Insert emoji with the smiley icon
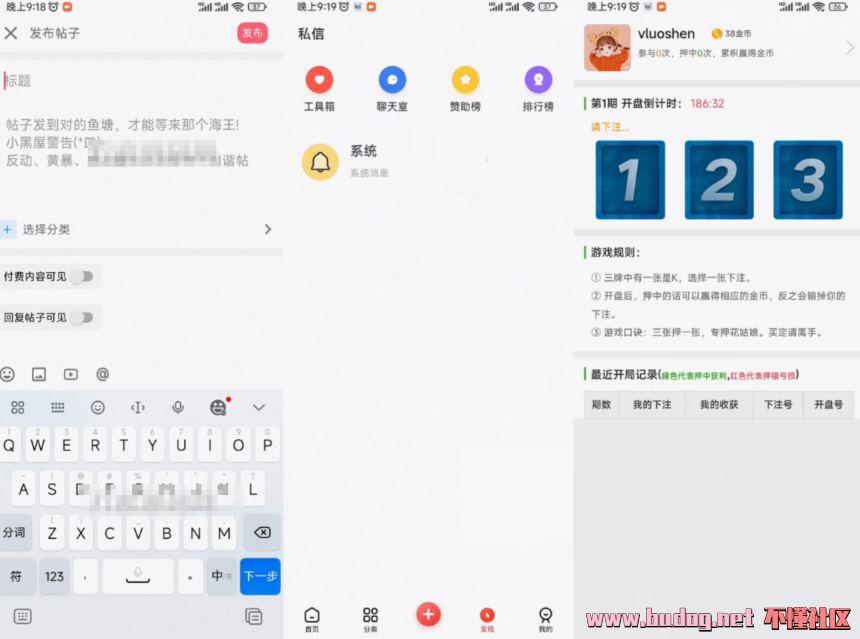The height and width of the screenshot is (639, 860). [8, 374]
